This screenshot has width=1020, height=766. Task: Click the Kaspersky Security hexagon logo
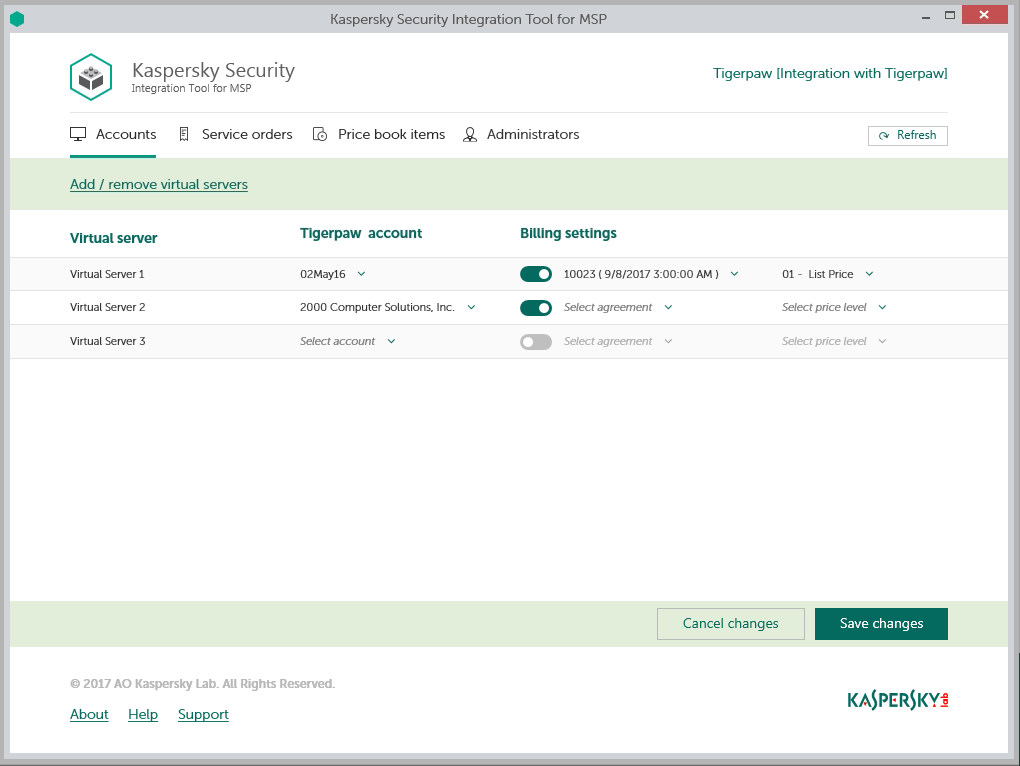91,77
